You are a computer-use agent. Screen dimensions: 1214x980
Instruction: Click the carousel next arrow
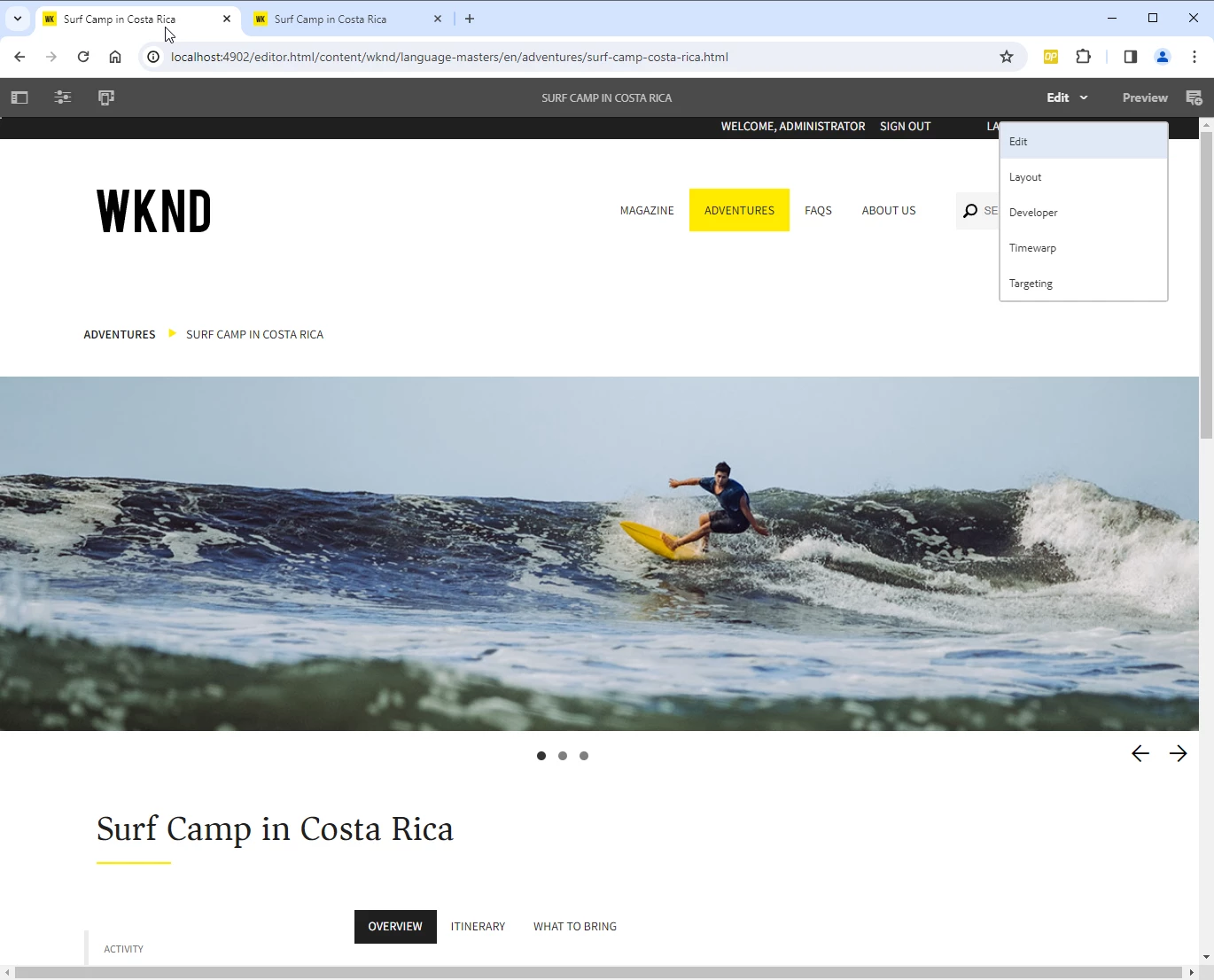(1178, 754)
